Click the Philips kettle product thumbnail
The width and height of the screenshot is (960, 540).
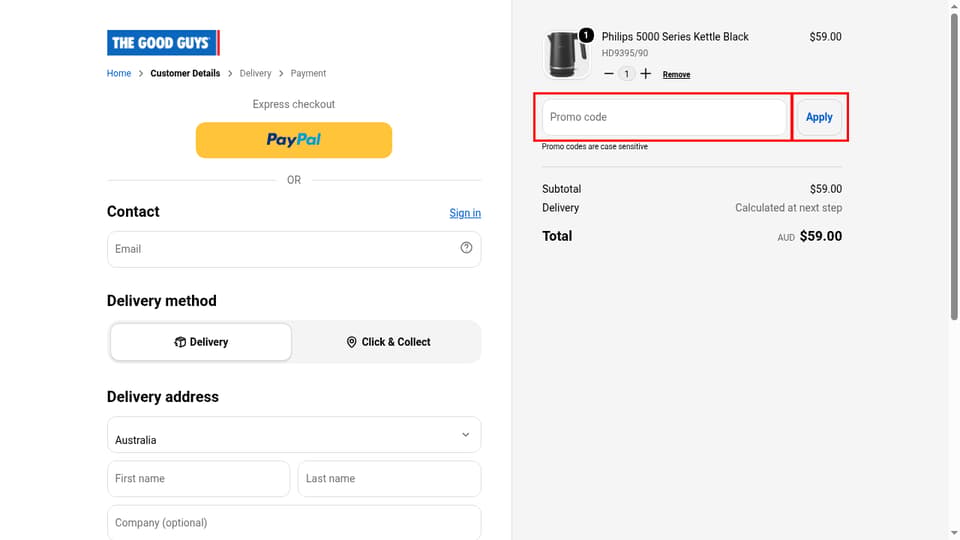pos(565,54)
